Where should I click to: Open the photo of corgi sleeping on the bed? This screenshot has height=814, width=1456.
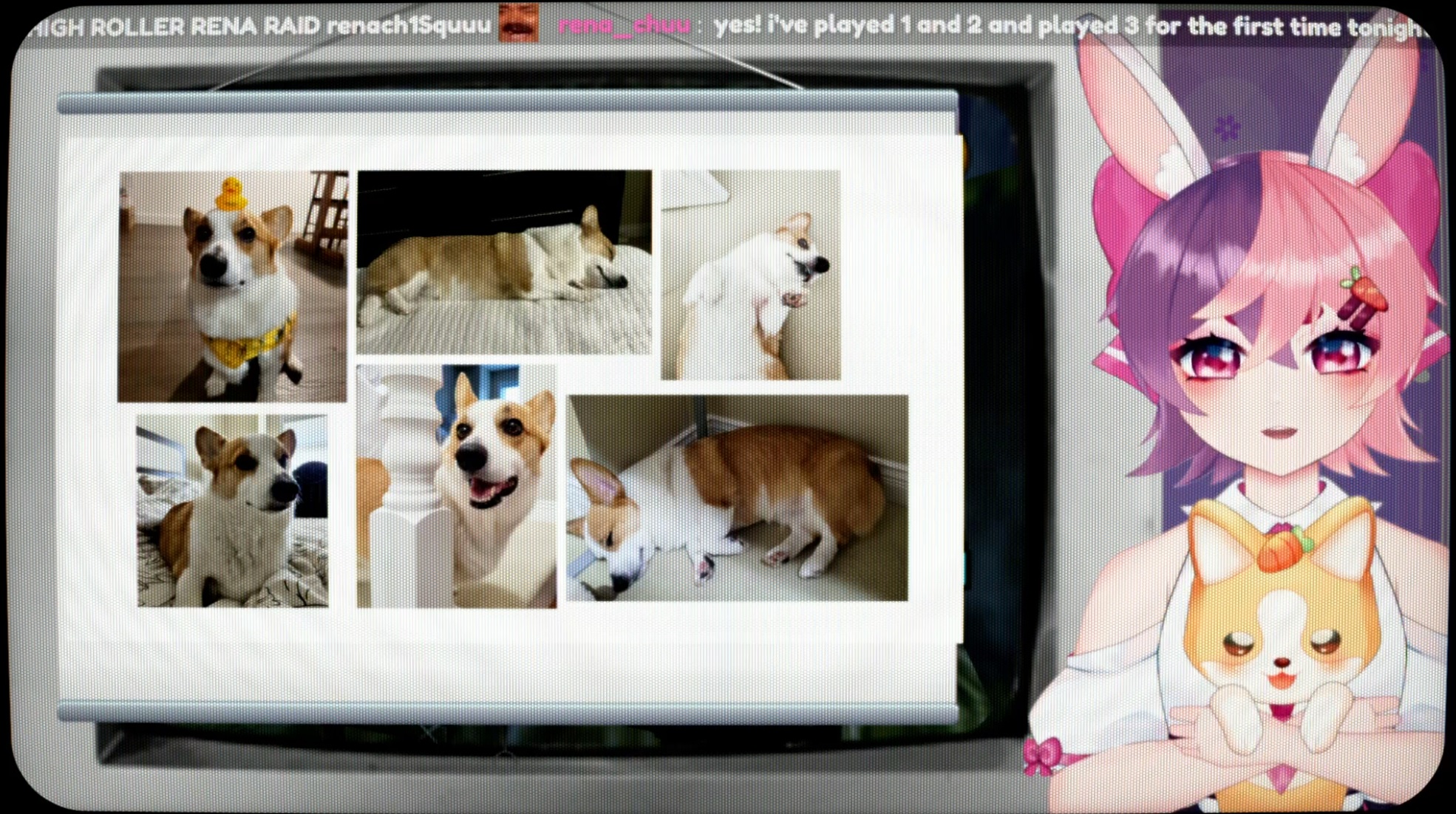pos(504,262)
